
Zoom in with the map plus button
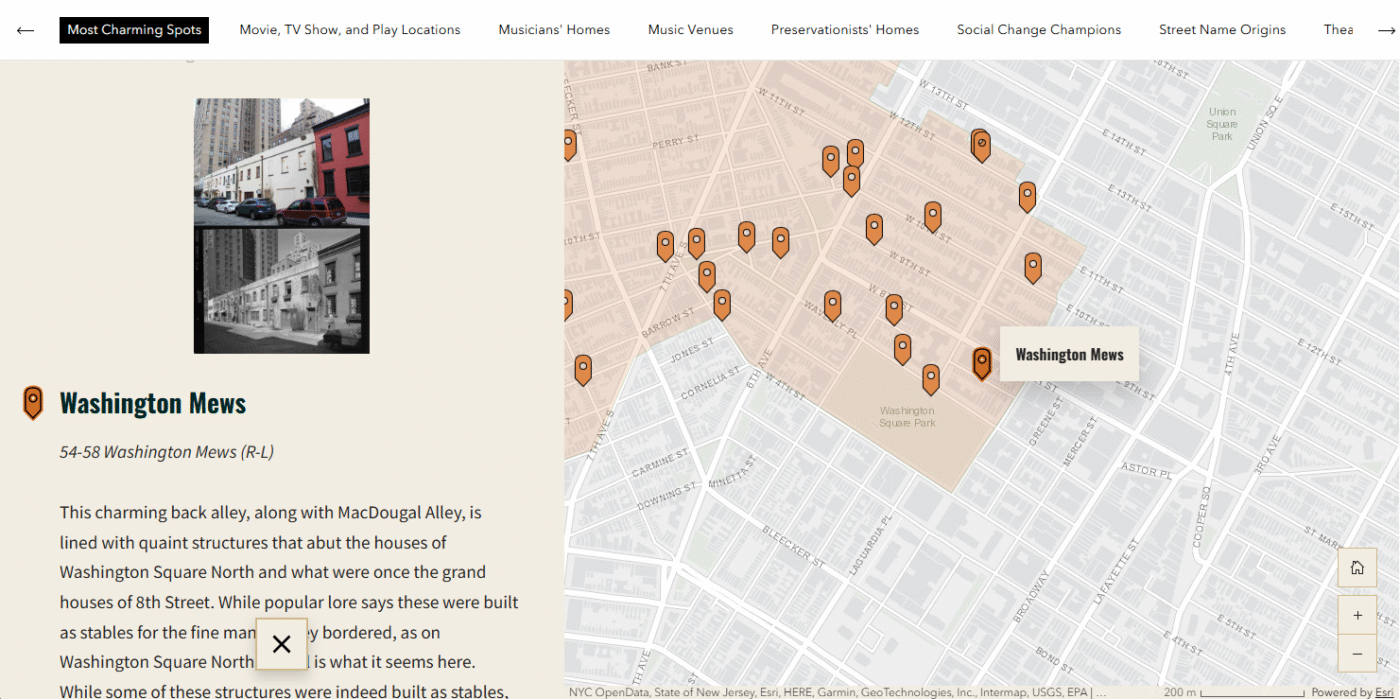click(1357, 615)
